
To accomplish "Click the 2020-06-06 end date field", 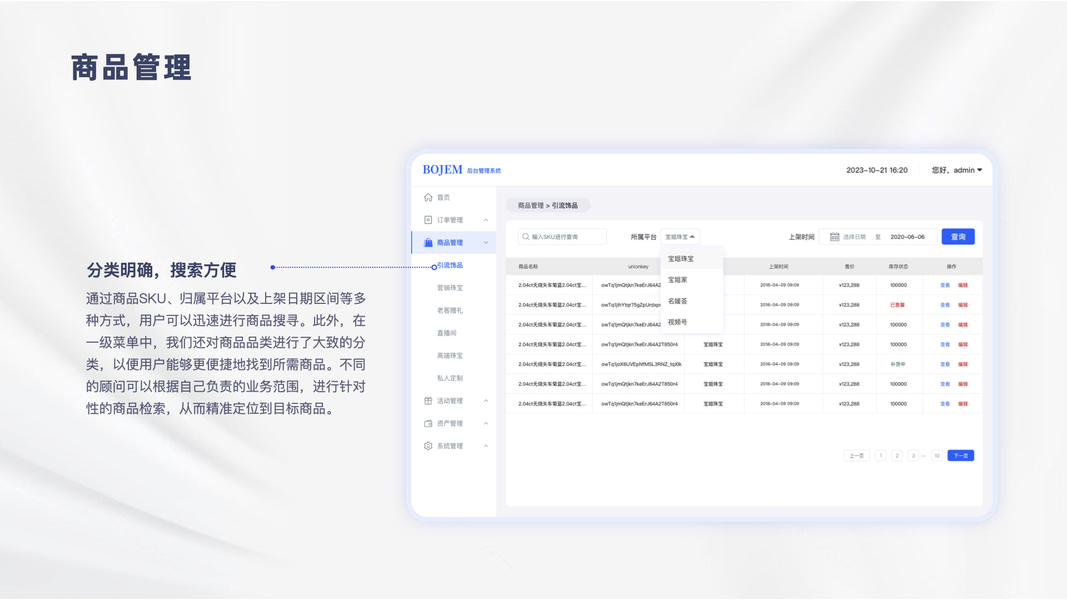I will tap(908, 237).
